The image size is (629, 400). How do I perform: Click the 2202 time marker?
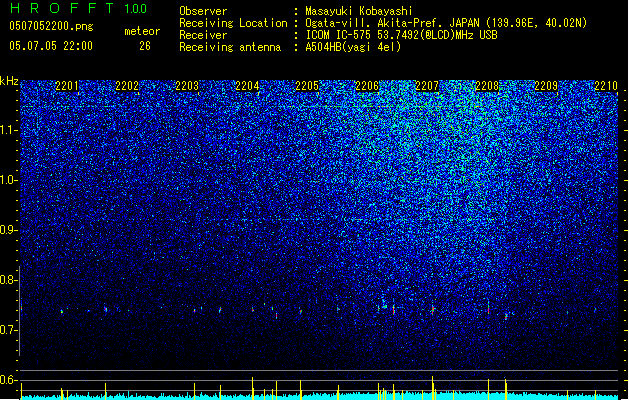coord(127,86)
